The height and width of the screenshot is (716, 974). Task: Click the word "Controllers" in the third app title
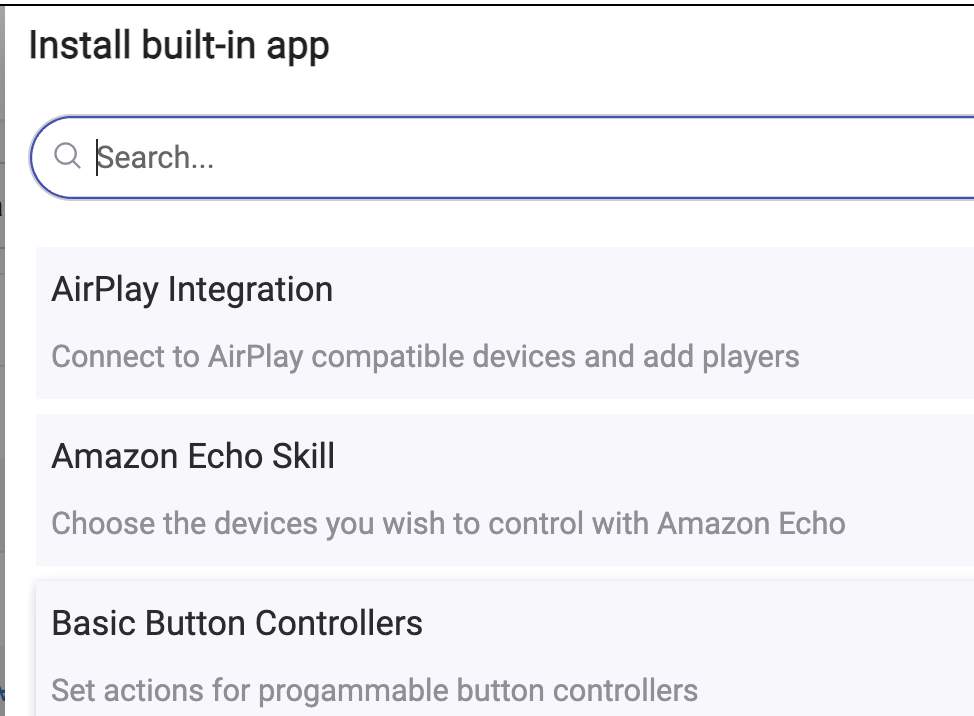(339, 623)
